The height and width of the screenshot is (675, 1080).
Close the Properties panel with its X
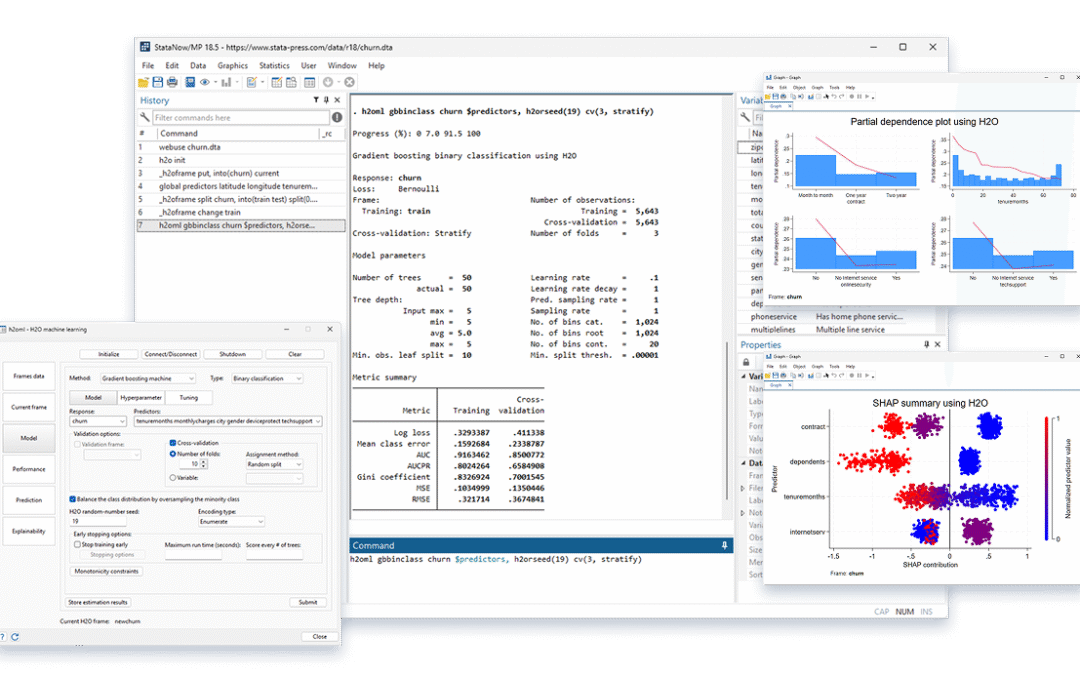coord(937,344)
